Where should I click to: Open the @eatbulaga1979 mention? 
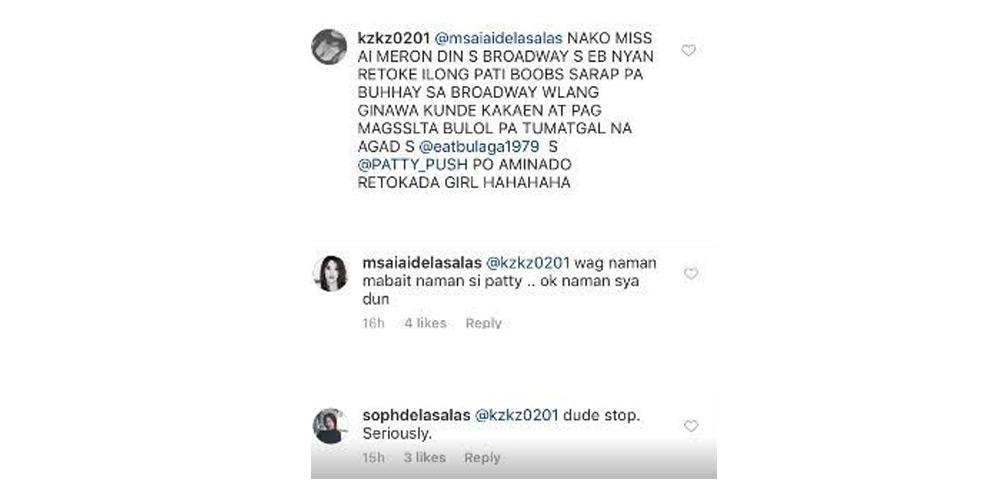point(479,147)
